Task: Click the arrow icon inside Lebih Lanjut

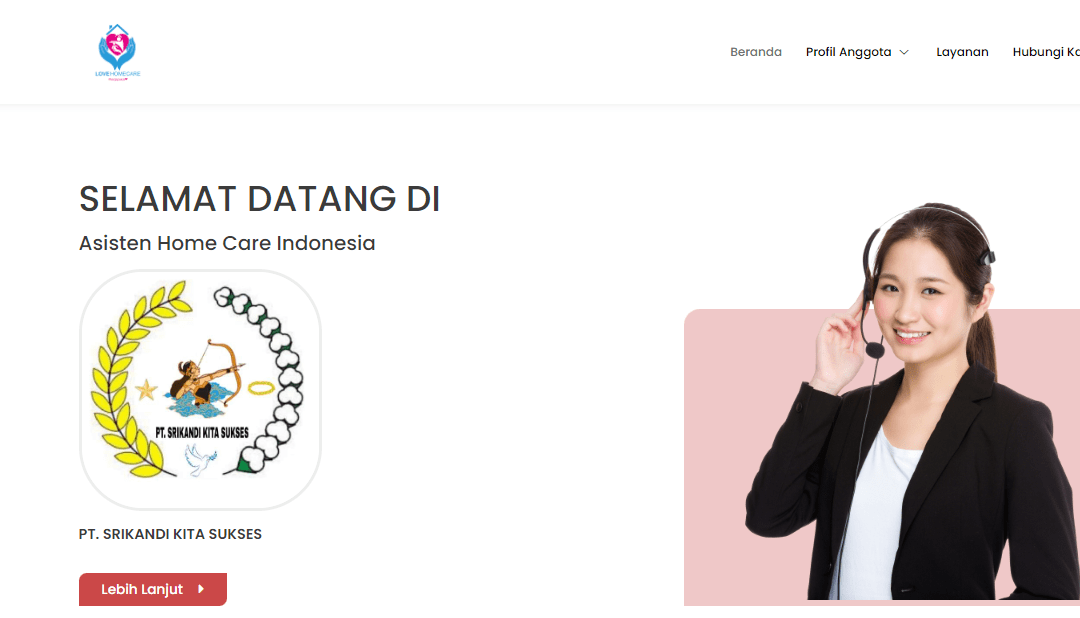Action: pos(201,589)
